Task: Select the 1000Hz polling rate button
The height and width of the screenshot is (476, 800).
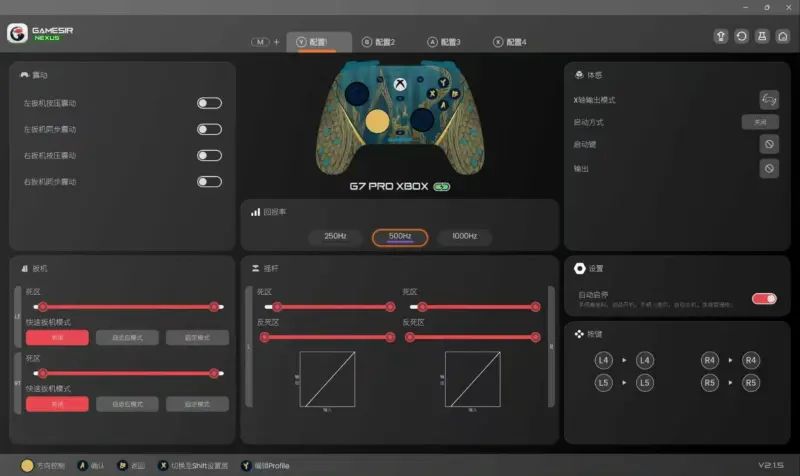Action: (x=465, y=237)
